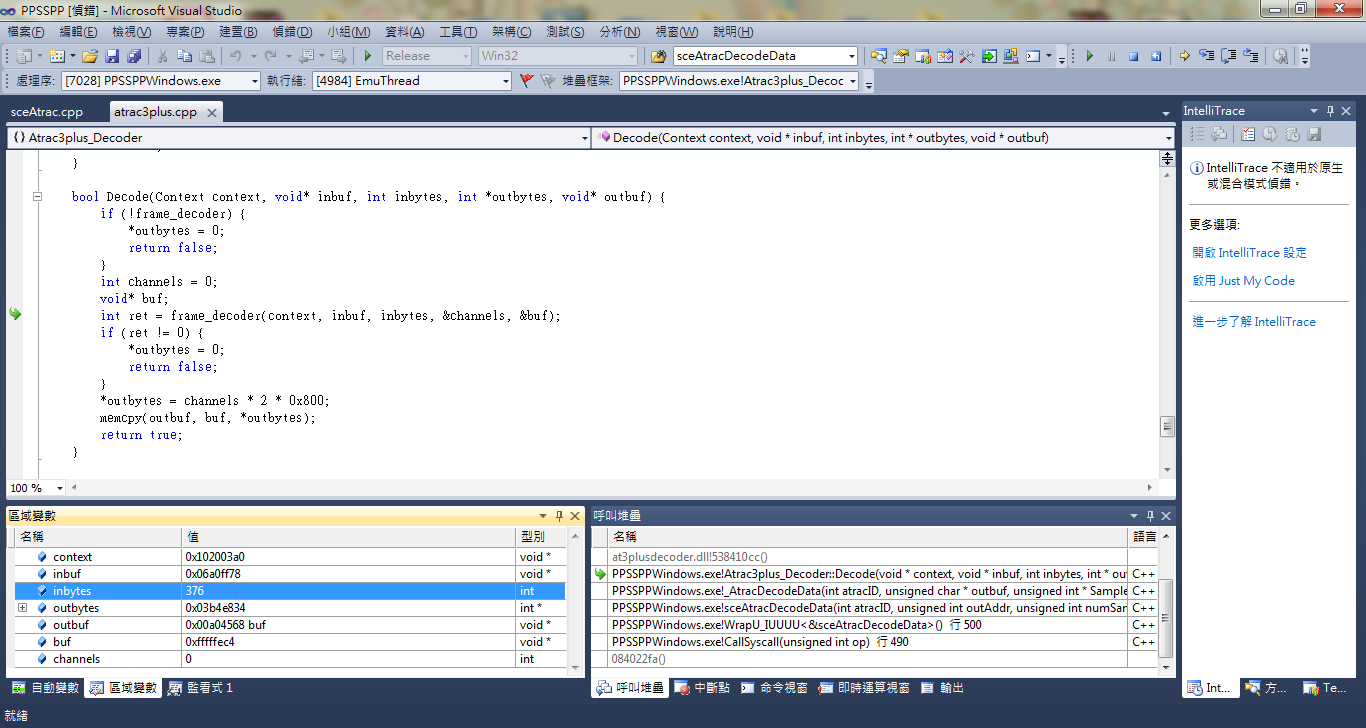Click the code editor vertical scrollbar thumb
Viewport: 1366px width, 728px height.
tap(1167, 427)
